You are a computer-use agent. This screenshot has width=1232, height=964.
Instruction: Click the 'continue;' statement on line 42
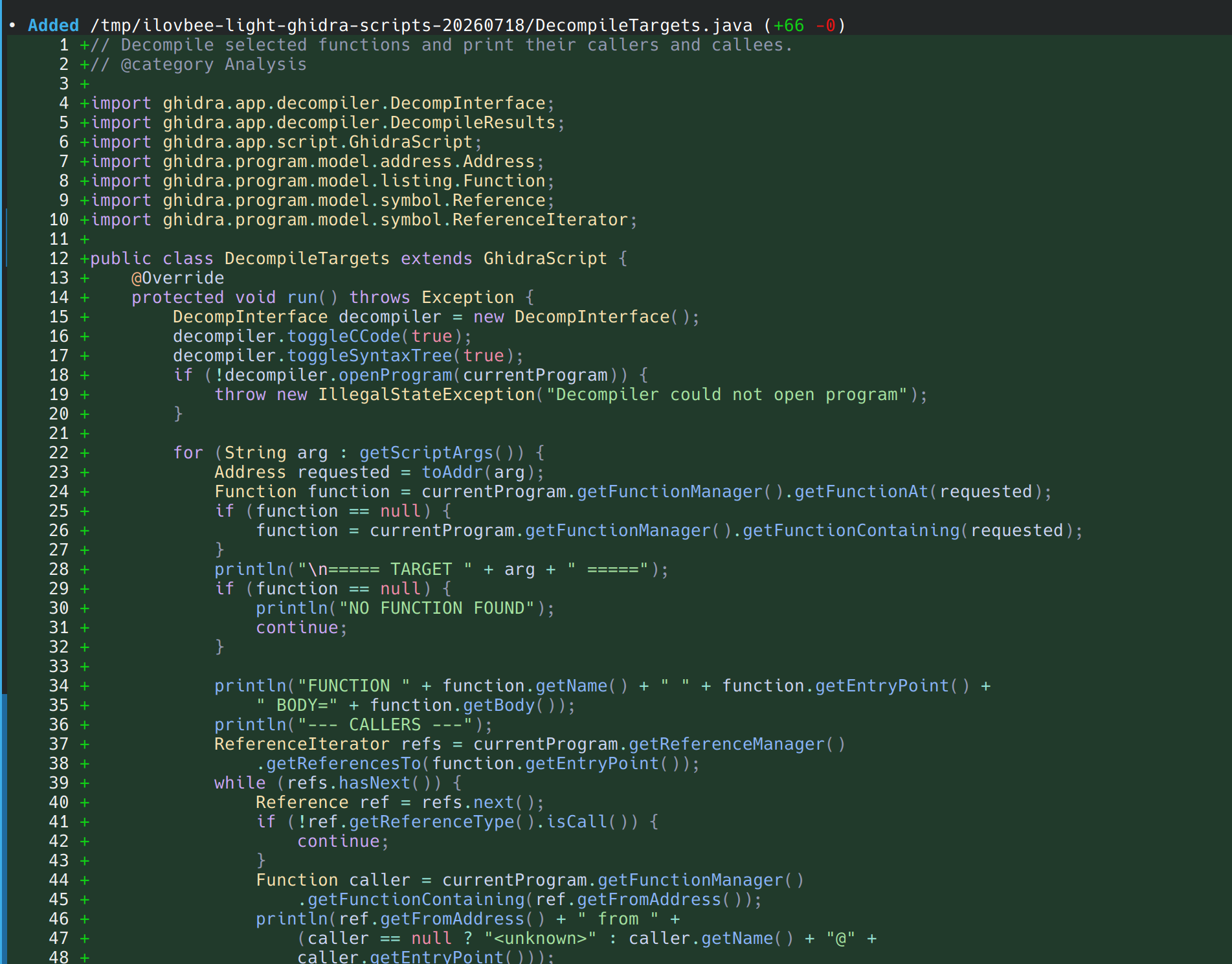(343, 841)
